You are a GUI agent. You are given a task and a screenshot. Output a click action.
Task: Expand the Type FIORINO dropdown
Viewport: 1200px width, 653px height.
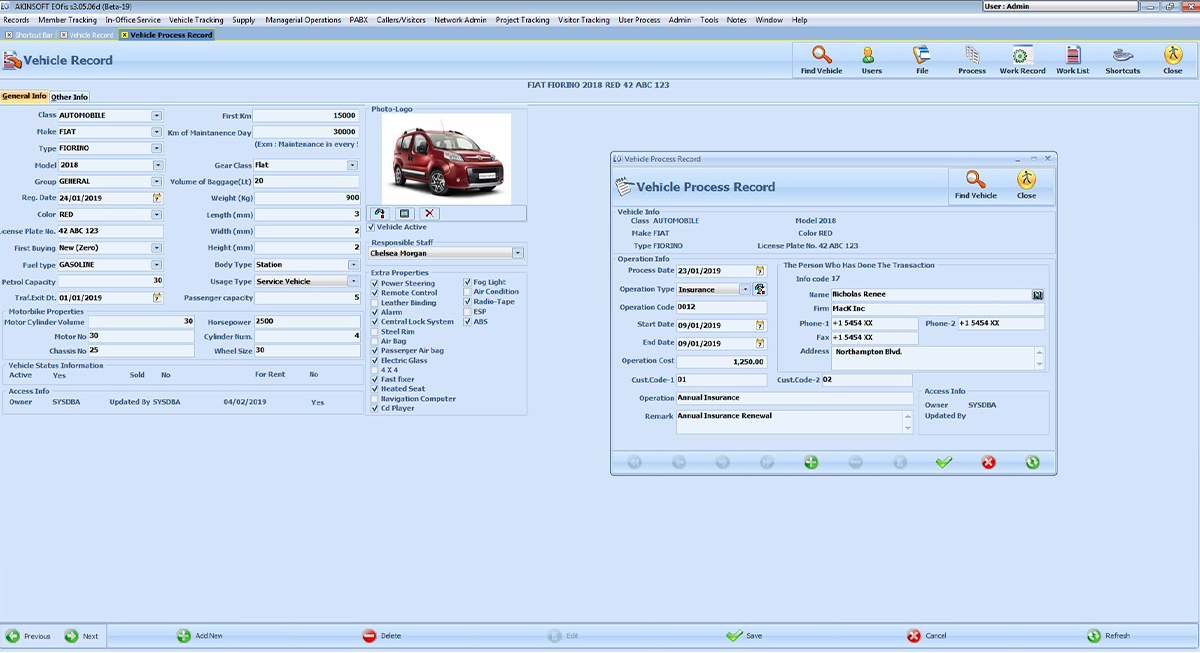click(157, 148)
